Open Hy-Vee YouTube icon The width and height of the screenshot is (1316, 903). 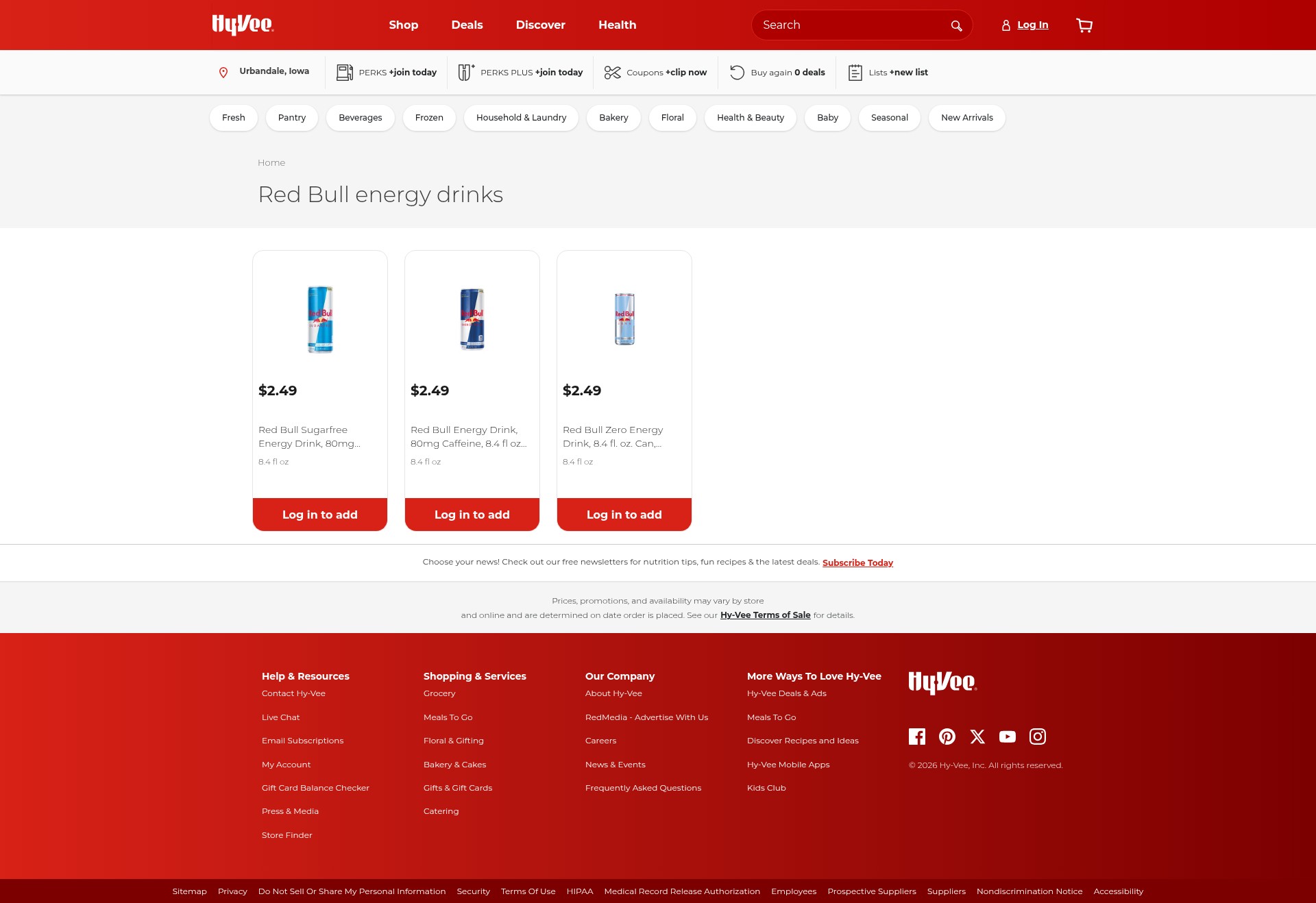pos(1008,737)
